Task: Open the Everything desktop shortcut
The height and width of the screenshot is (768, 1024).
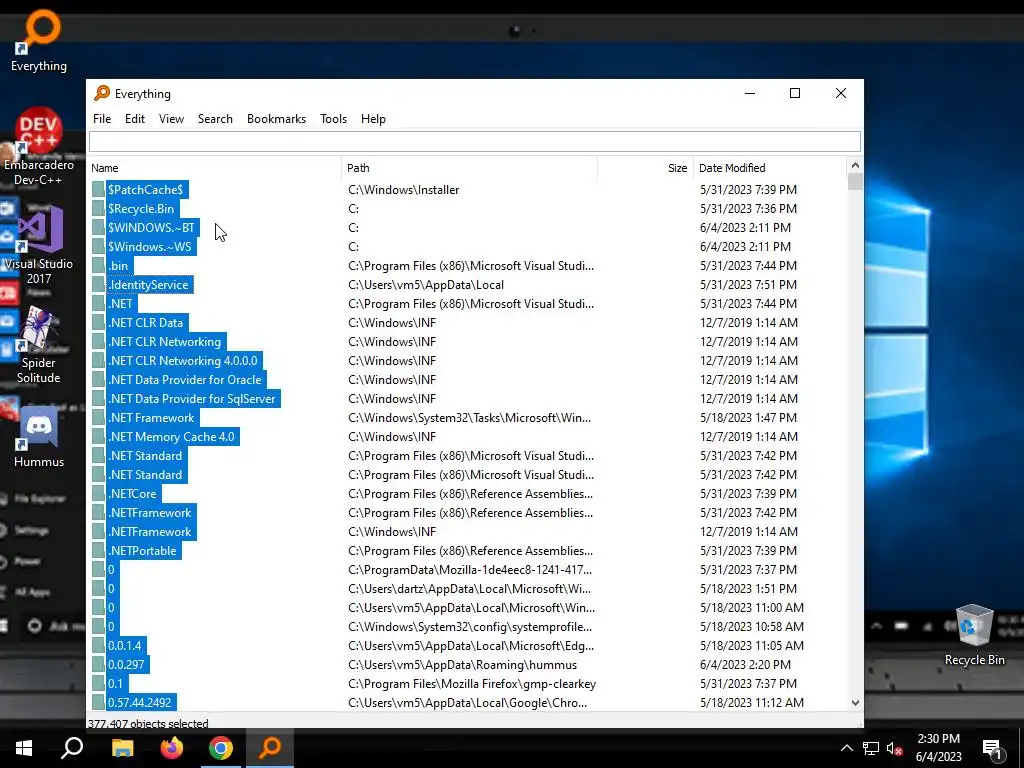Action: 39,39
